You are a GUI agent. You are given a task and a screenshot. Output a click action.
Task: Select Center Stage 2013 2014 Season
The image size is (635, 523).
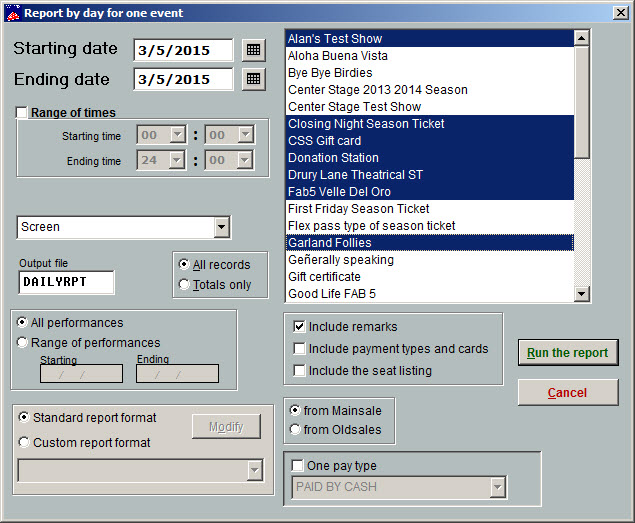pyautogui.click(x=430, y=90)
